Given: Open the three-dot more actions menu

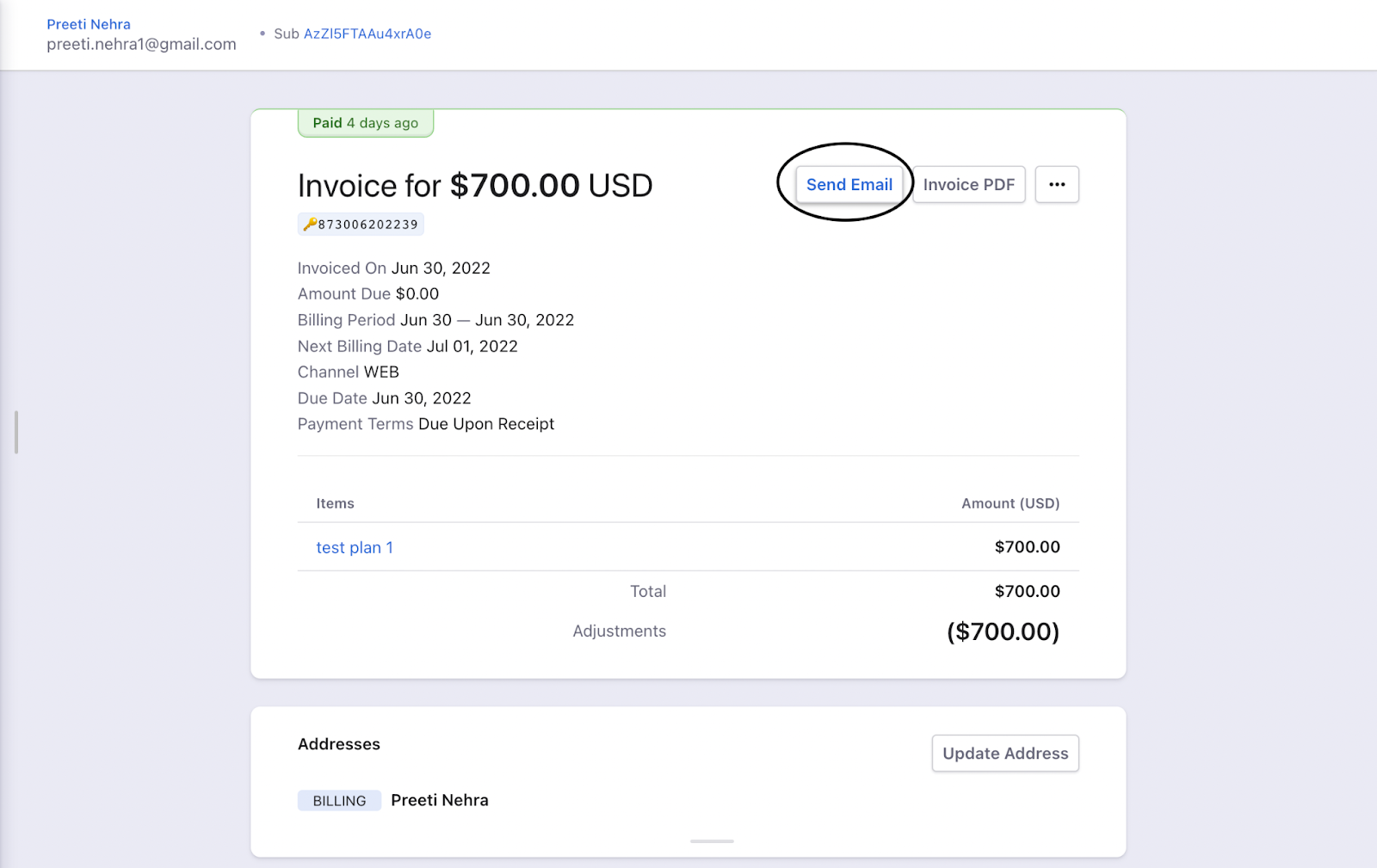Looking at the screenshot, I should [x=1057, y=185].
